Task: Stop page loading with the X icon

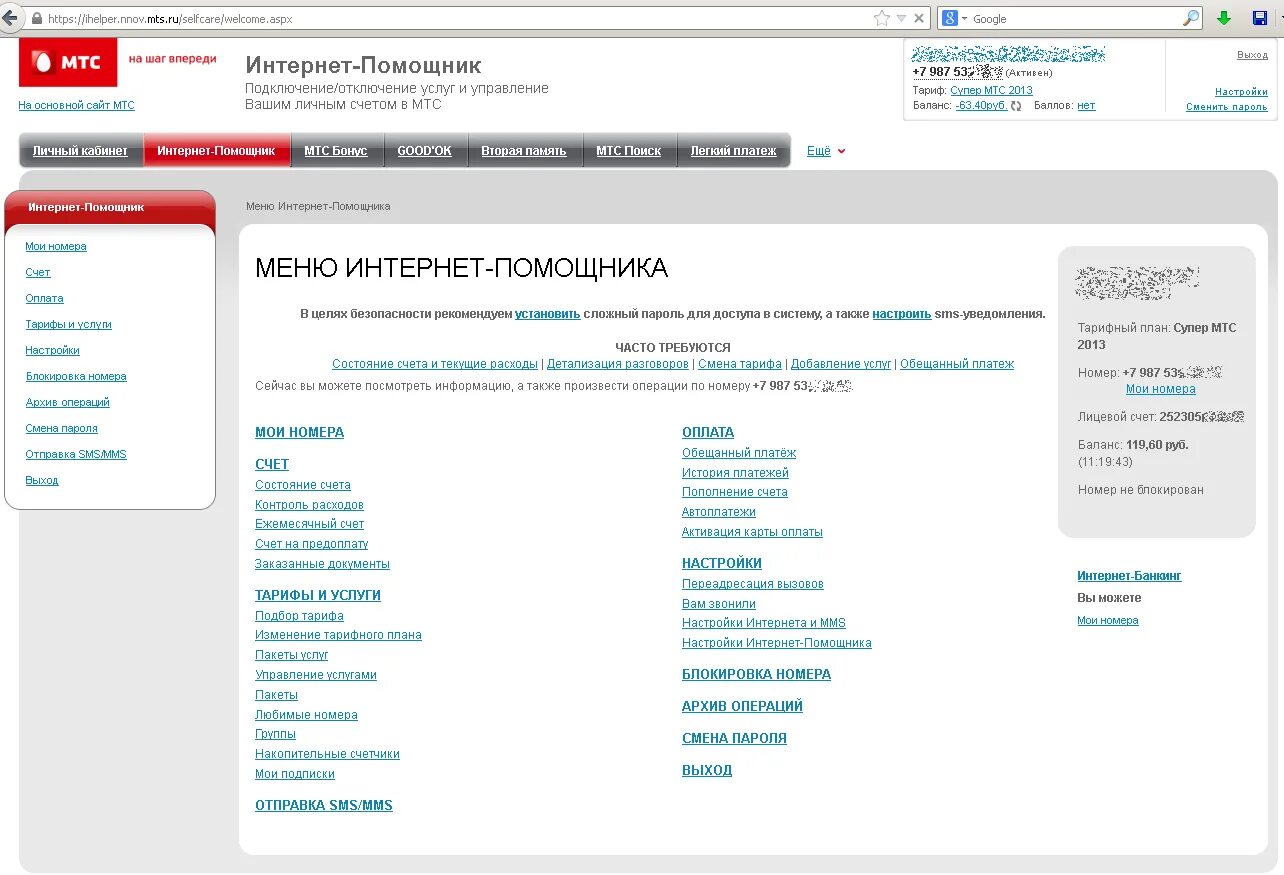Action: click(919, 18)
